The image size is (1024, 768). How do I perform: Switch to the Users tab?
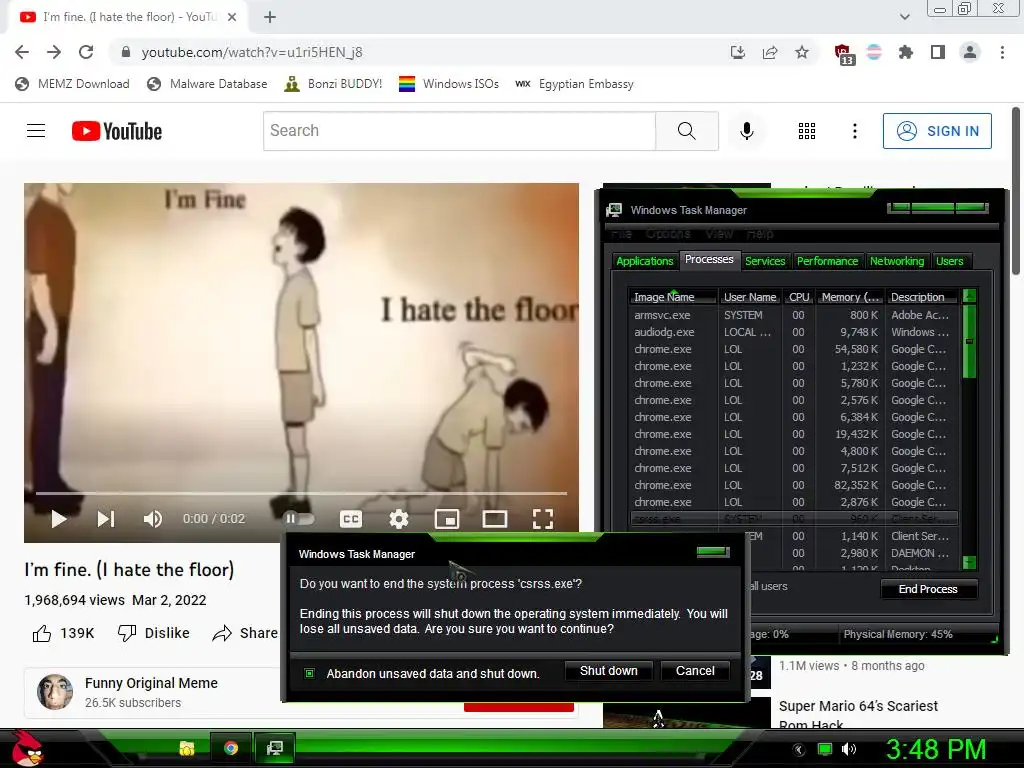pos(950,261)
